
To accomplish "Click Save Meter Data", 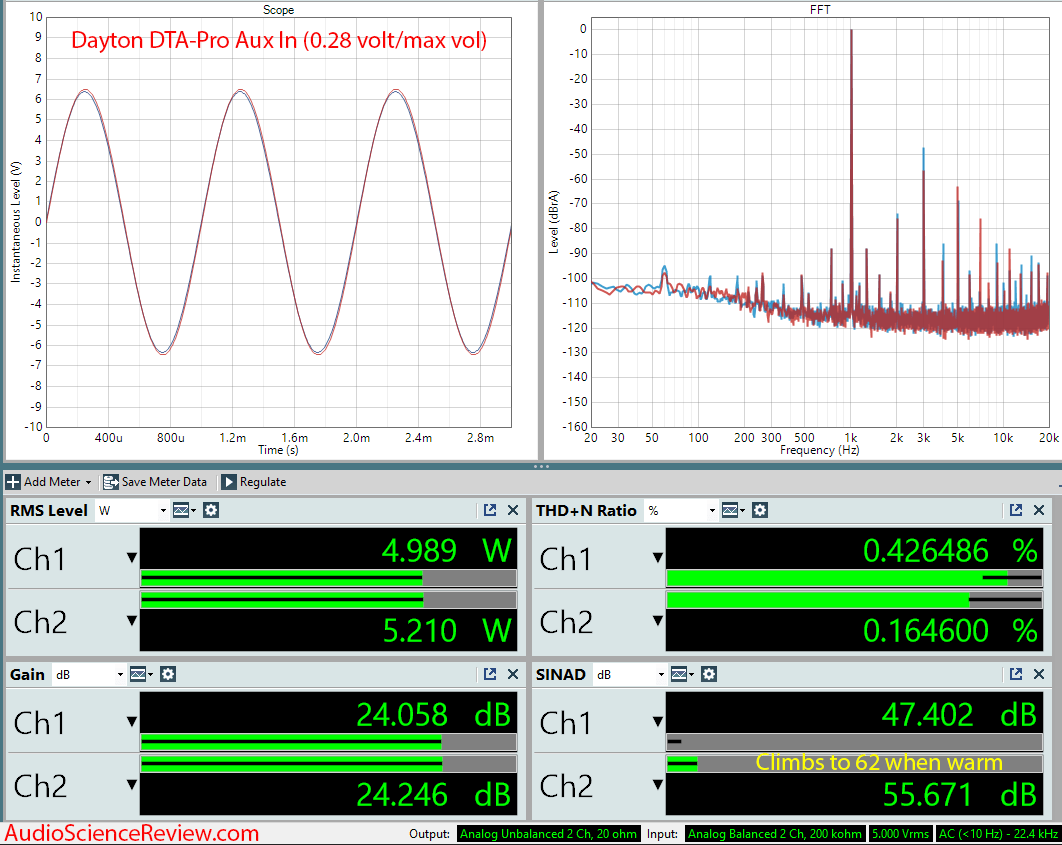I will coord(155,482).
